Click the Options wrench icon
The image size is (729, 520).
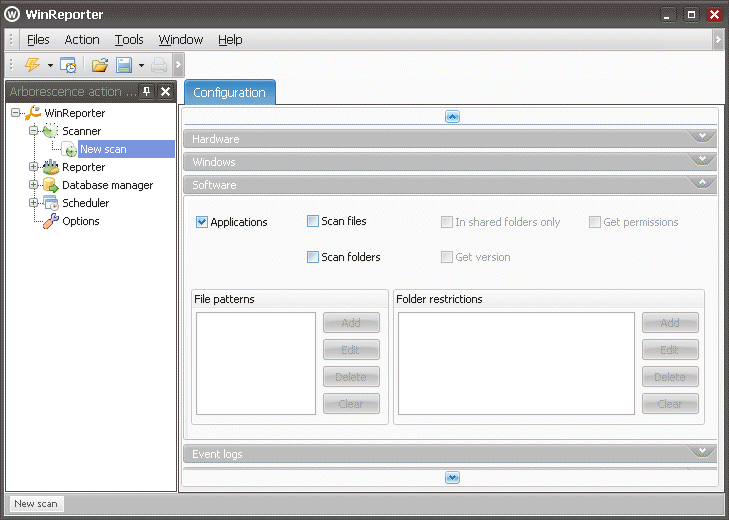click(x=50, y=221)
